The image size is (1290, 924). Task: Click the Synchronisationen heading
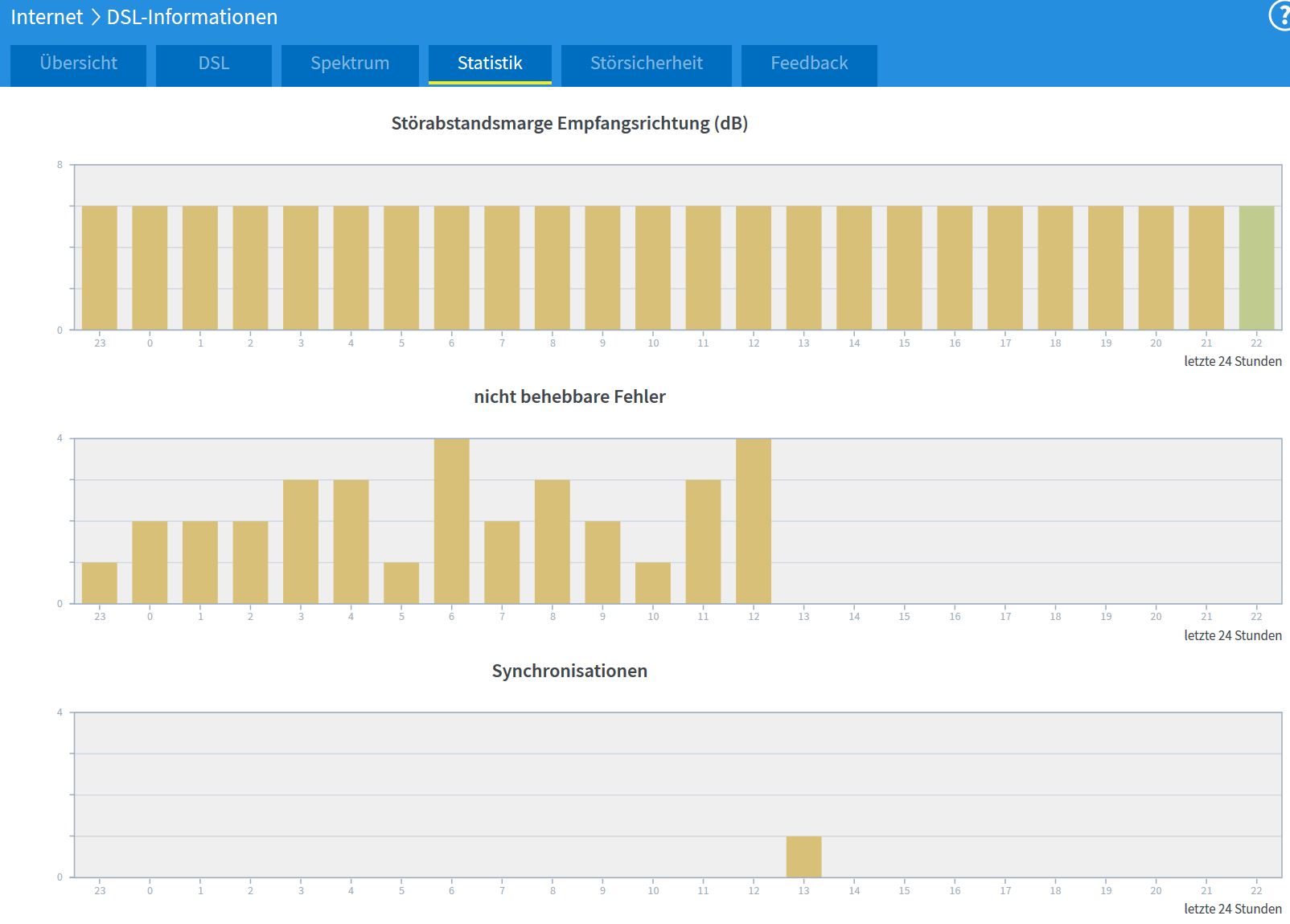569,671
